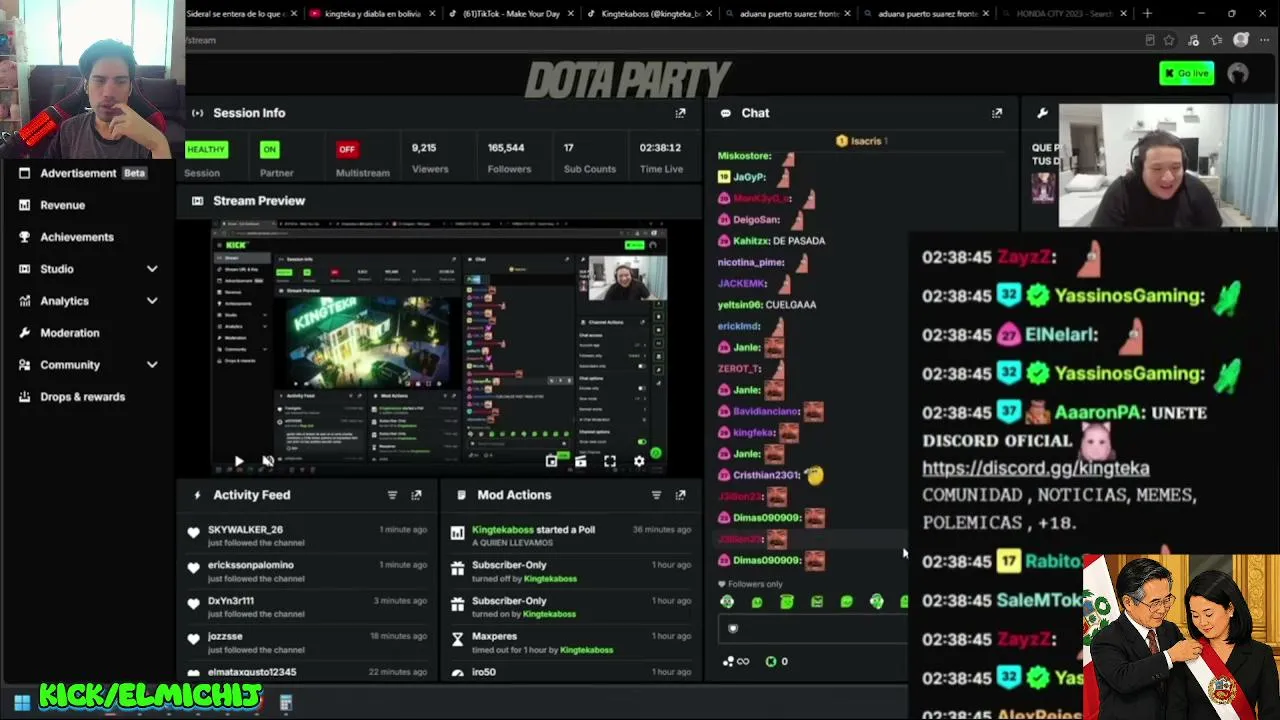Image resolution: width=1280 pixels, height=720 pixels.
Task: Click the channel points infinity icon
Action: point(735,661)
